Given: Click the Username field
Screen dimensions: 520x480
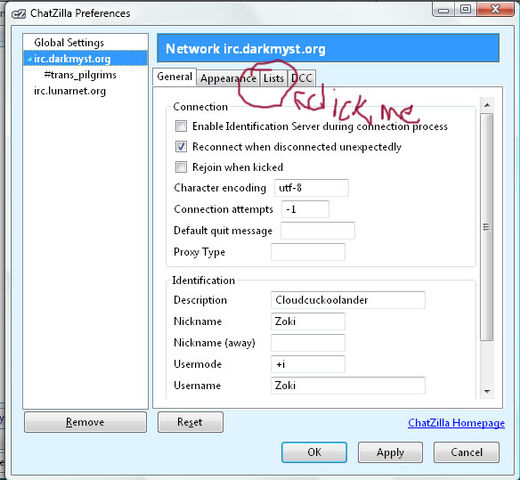Looking at the screenshot, I should click(348, 386).
